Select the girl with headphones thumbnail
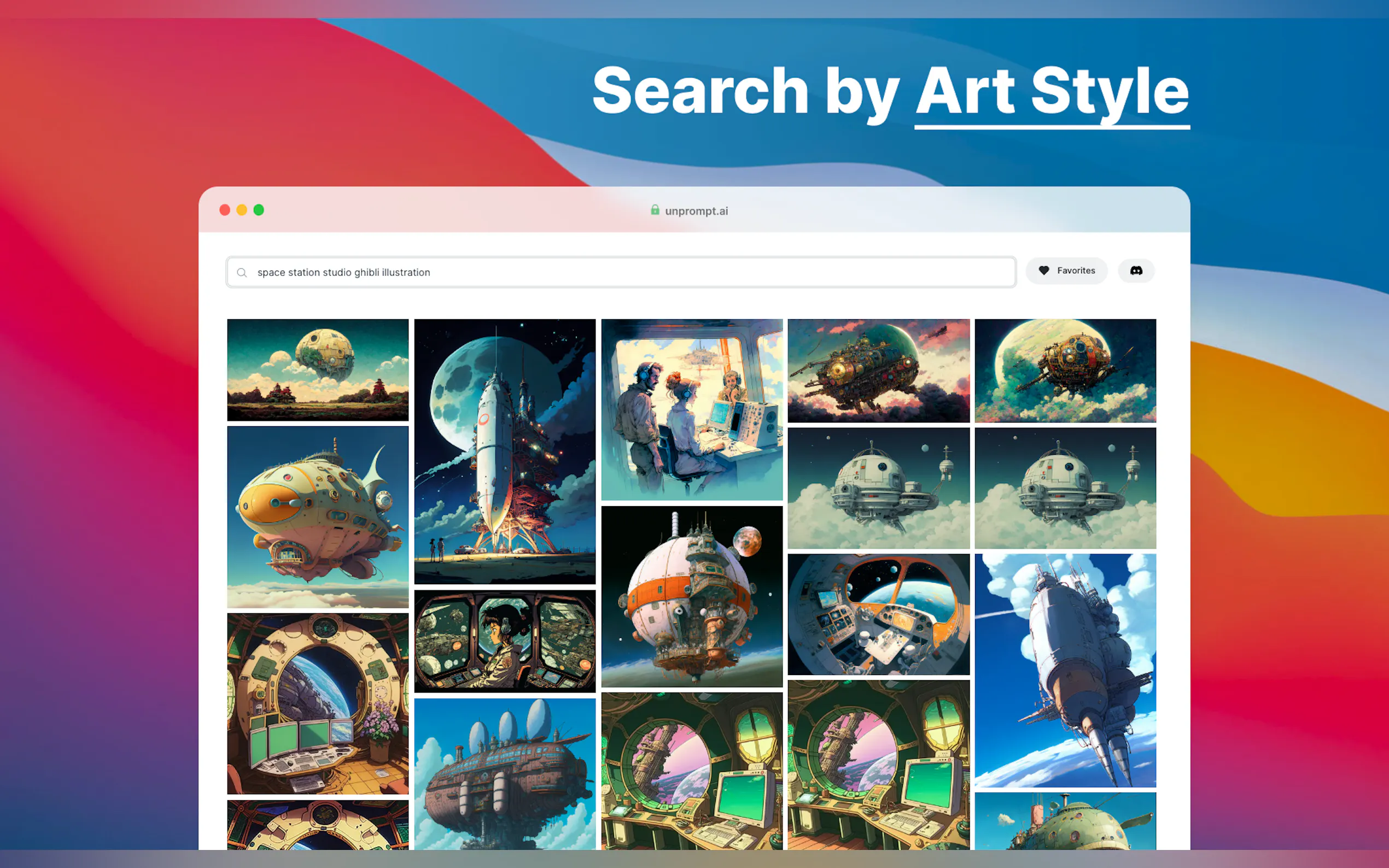 [505, 640]
